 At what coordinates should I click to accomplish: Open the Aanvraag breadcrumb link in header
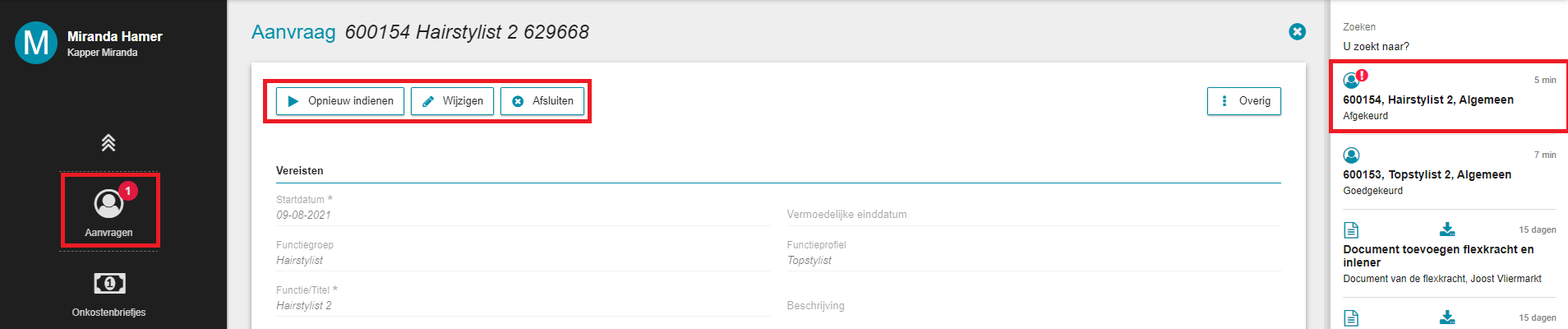tap(293, 32)
